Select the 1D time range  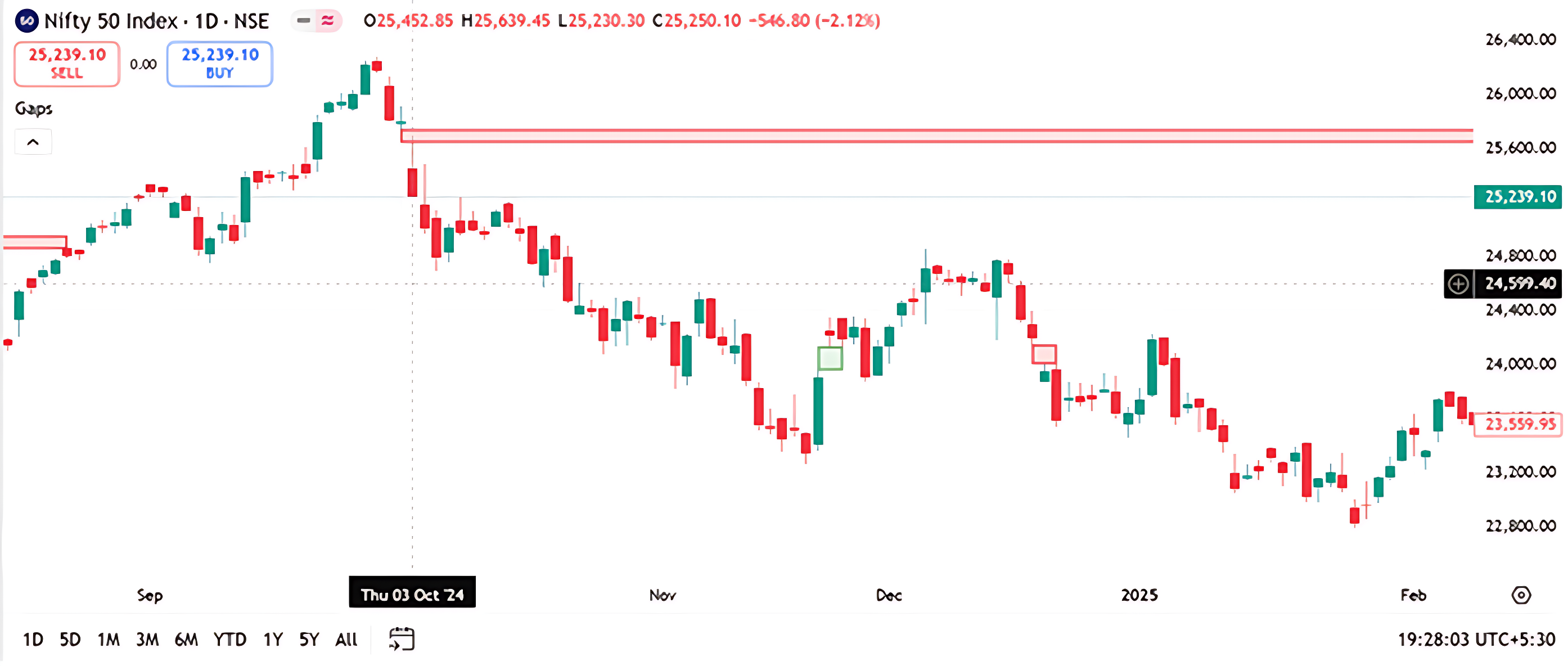[x=33, y=639]
